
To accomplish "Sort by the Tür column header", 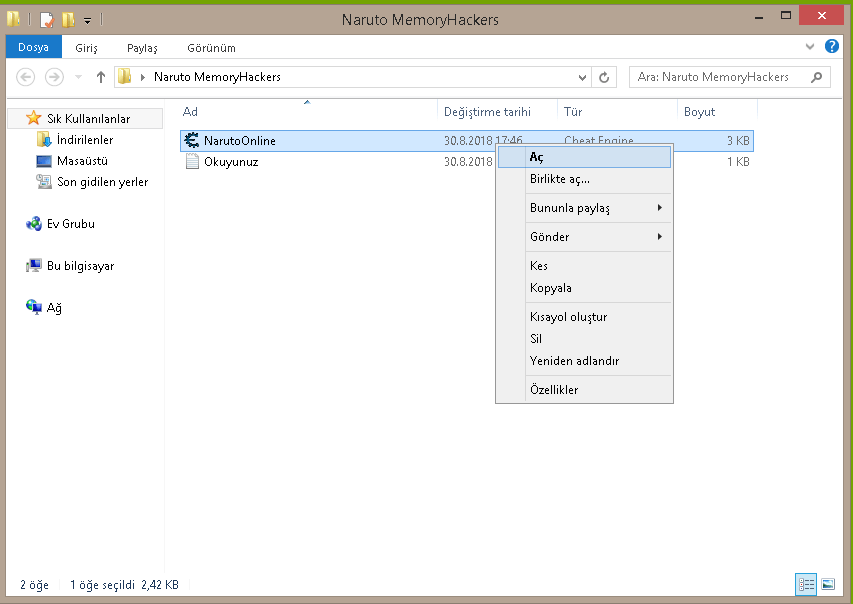I will (573, 112).
